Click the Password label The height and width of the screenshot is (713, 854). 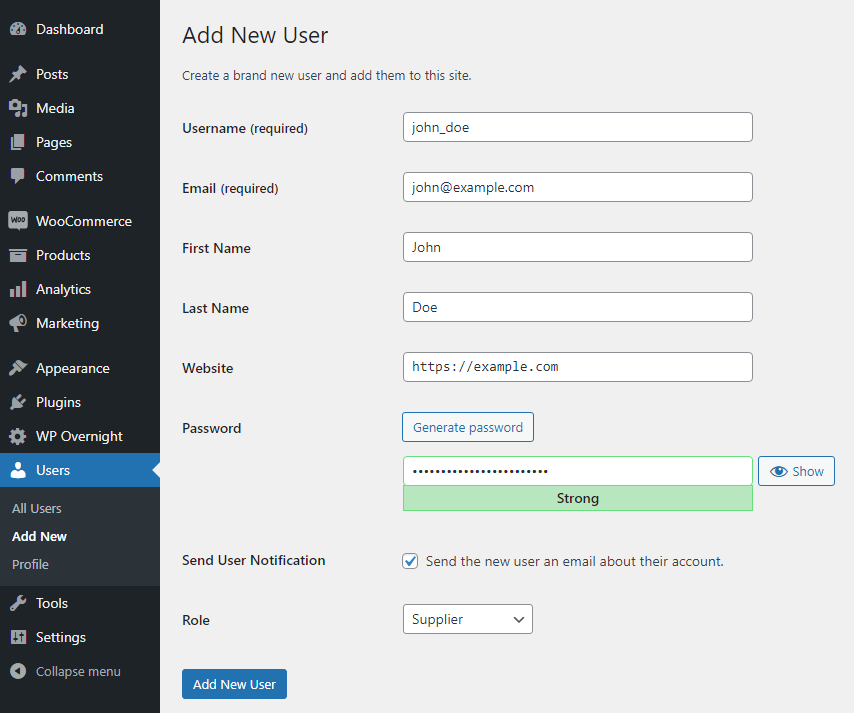[211, 428]
